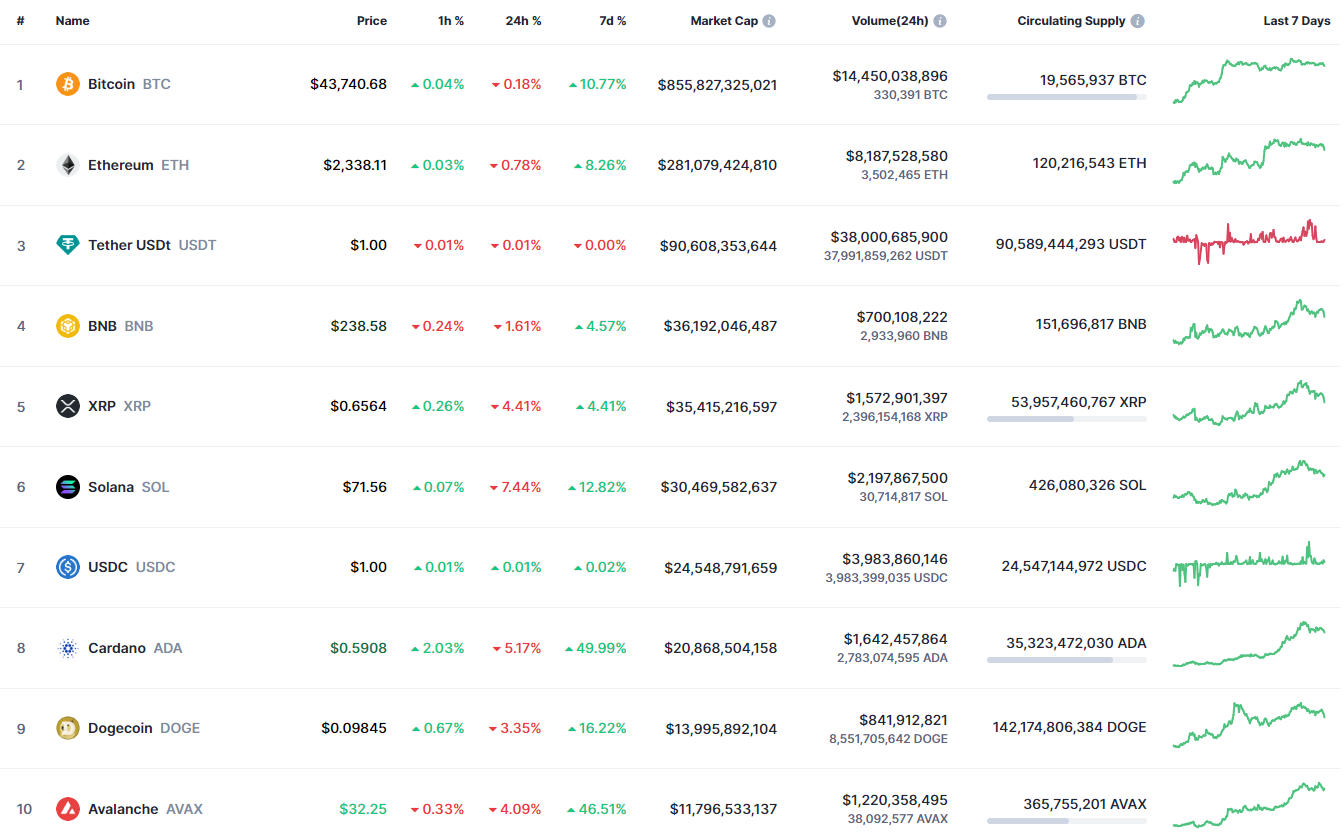The width and height of the screenshot is (1344, 839).
Task: Click the Circulating Supply info icon
Action: point(1138,21)
